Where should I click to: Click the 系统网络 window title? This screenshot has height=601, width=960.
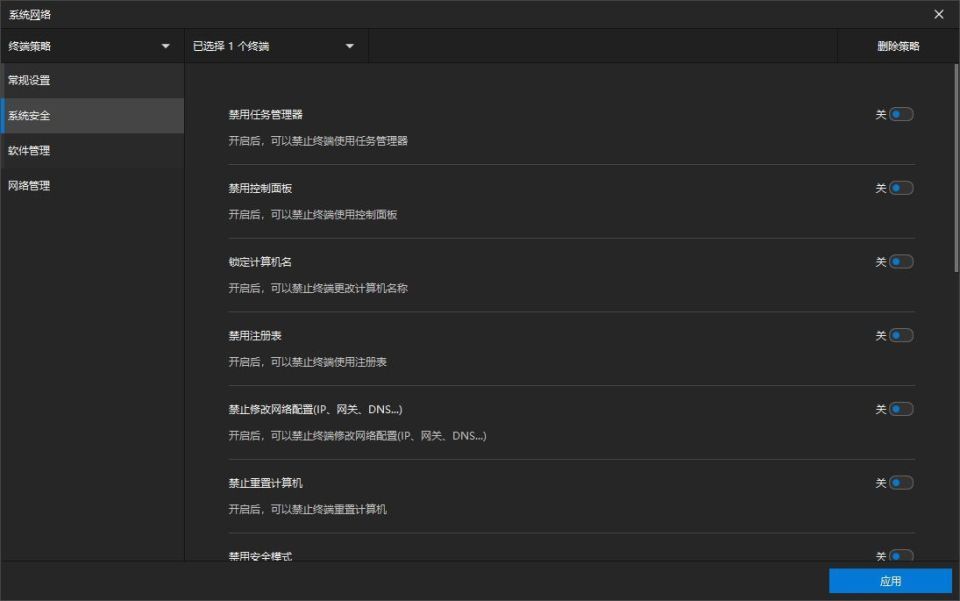pos(29,15)
